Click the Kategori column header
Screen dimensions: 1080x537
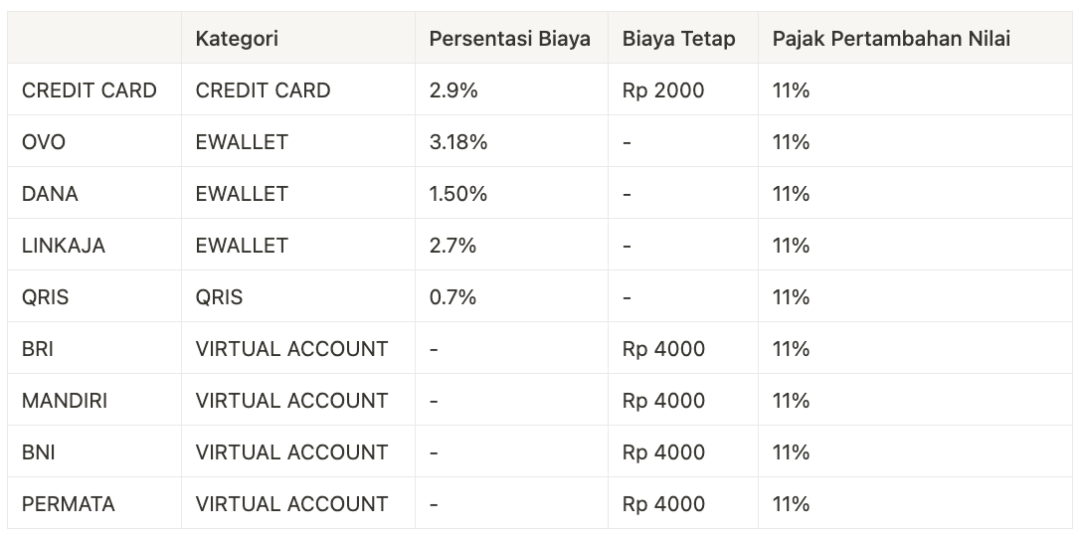click(x=237, y=39)
